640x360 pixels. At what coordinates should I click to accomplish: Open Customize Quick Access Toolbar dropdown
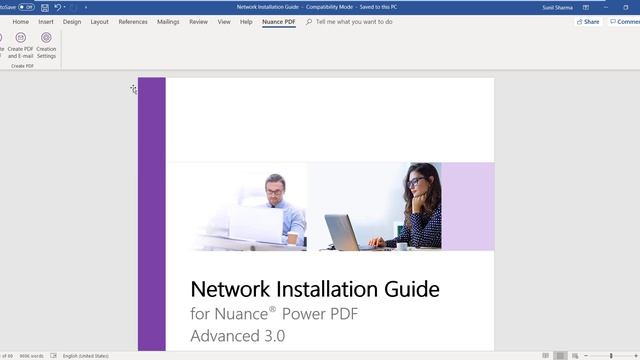[86, 7]
